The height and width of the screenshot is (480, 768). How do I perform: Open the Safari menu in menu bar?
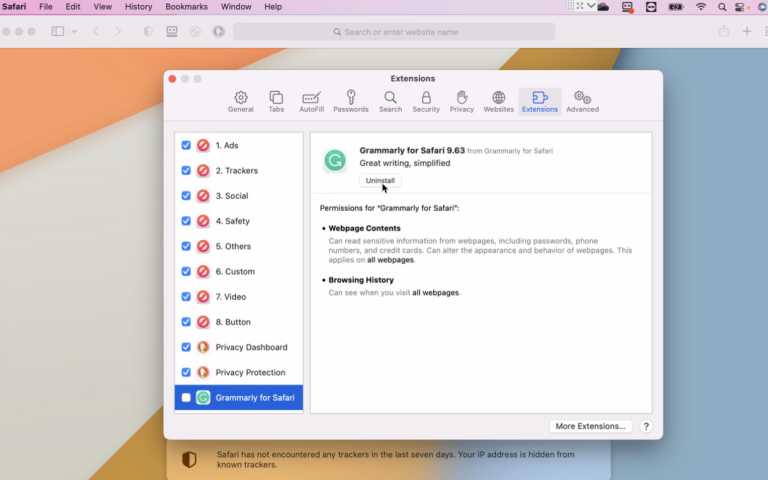click(14, 7)
